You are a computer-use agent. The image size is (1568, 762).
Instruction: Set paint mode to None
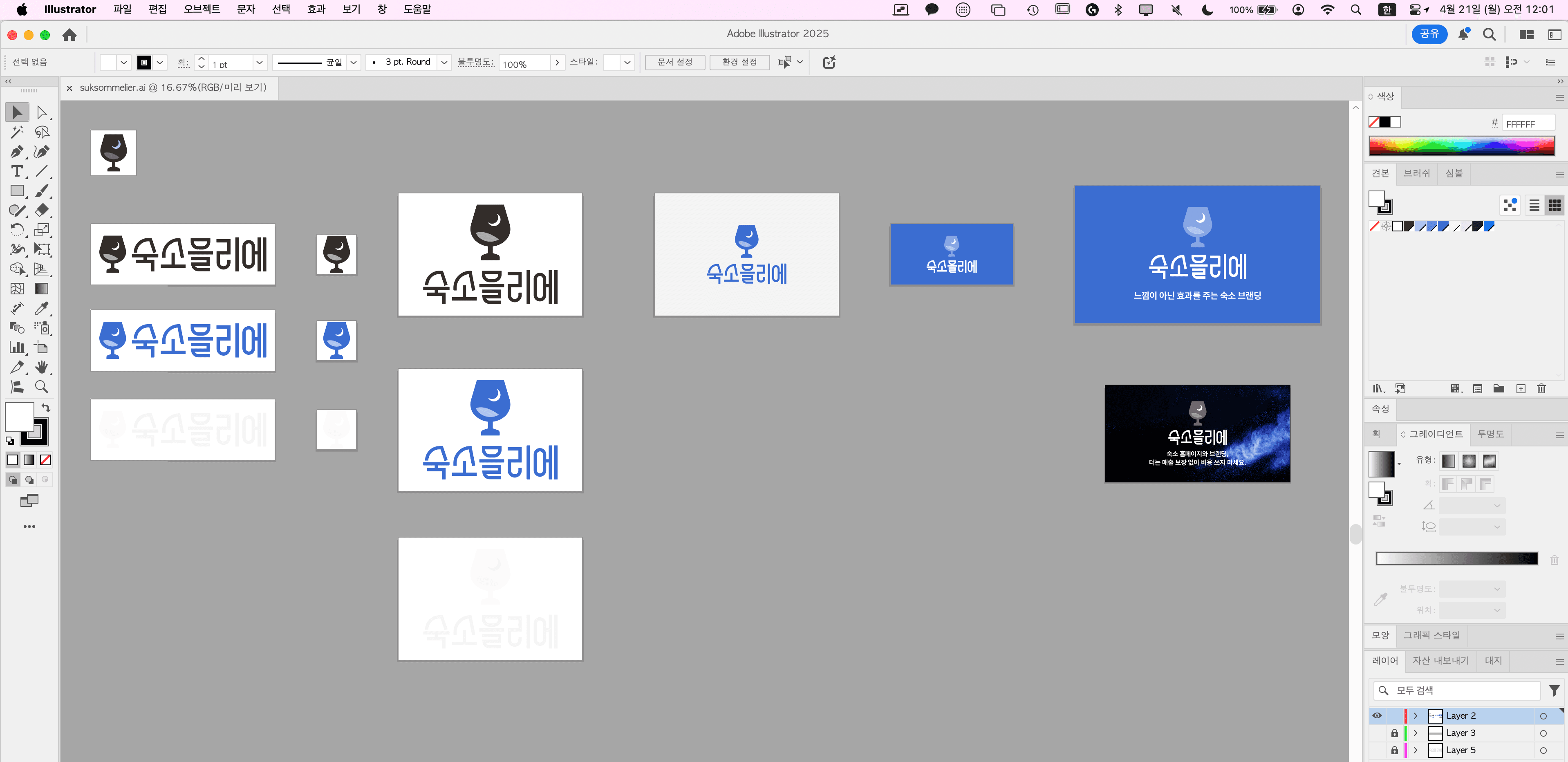pyautogui.click(x=45, y=459)
